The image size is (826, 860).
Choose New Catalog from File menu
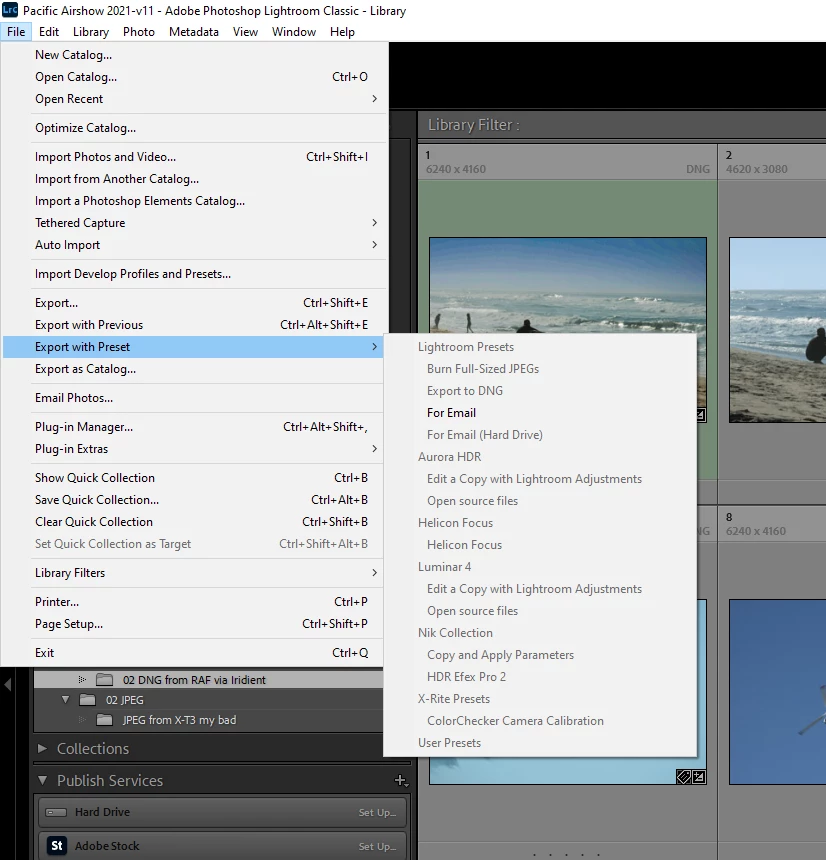[193, 55]
